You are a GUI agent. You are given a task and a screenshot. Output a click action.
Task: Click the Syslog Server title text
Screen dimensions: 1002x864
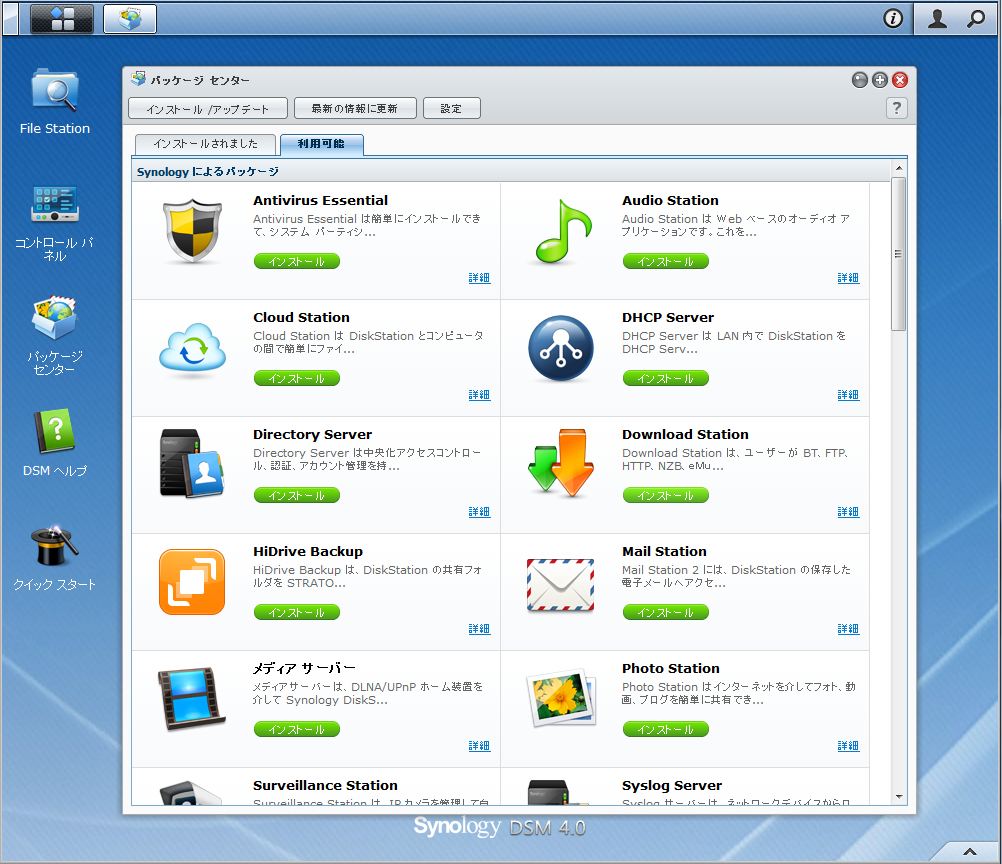672,785
